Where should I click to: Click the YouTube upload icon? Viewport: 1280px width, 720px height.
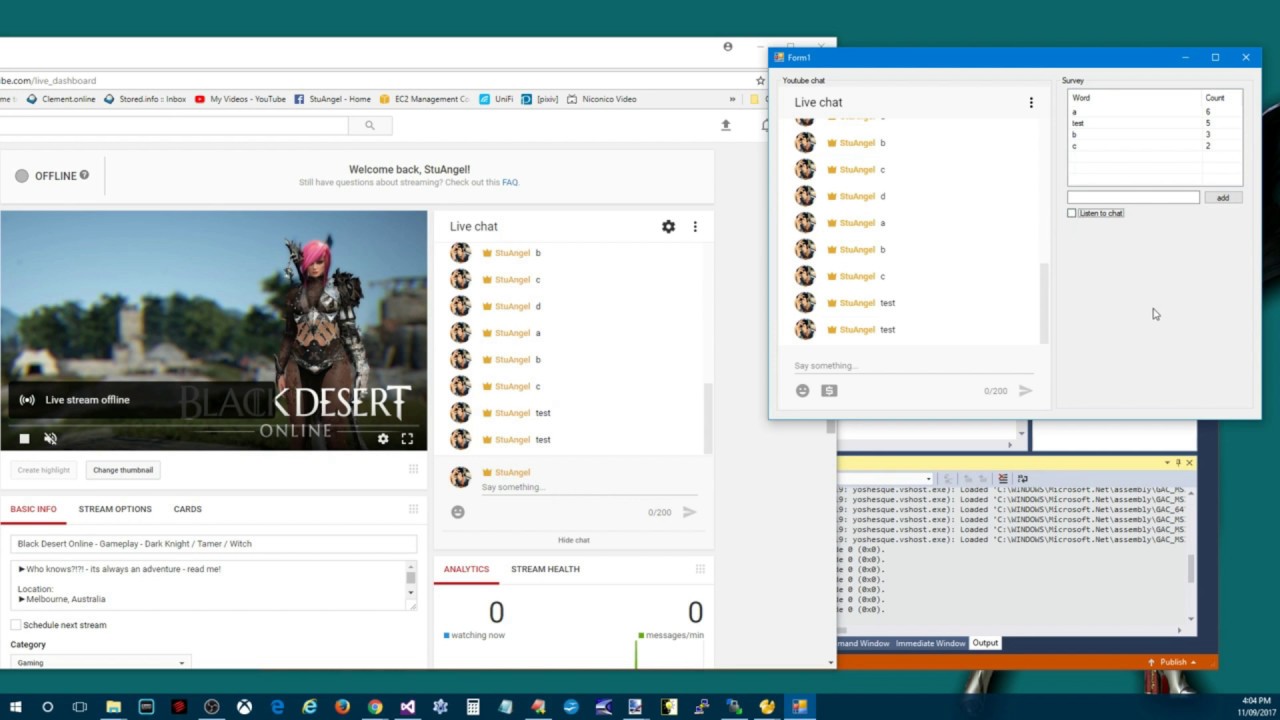(x=726, y=125)
